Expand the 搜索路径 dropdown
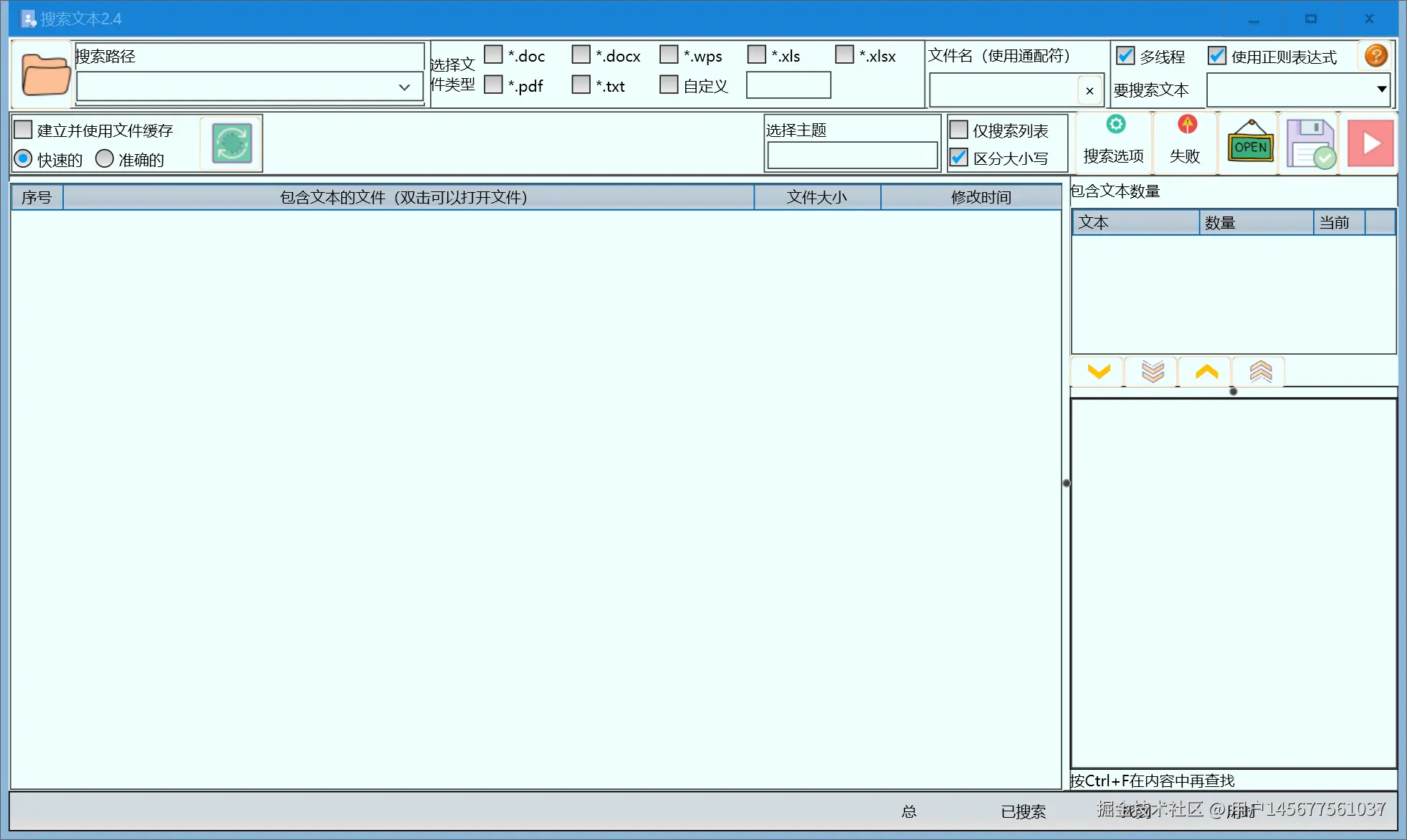This screenshot has height=840, width=1407. [404, 87]
